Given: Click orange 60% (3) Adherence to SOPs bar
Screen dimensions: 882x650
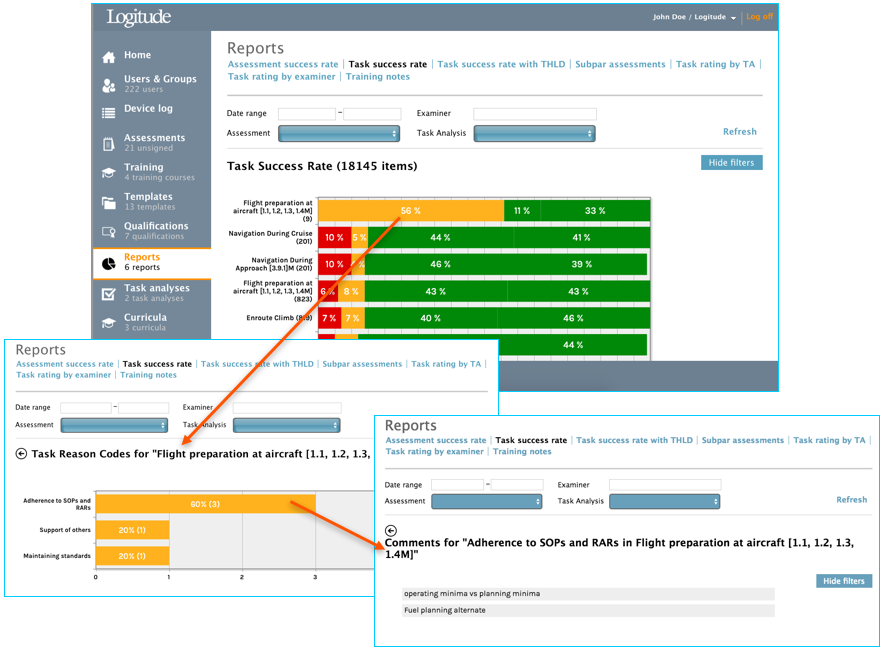Looking at the screenshot, I should pyautogui.click(x=205, y=504).
